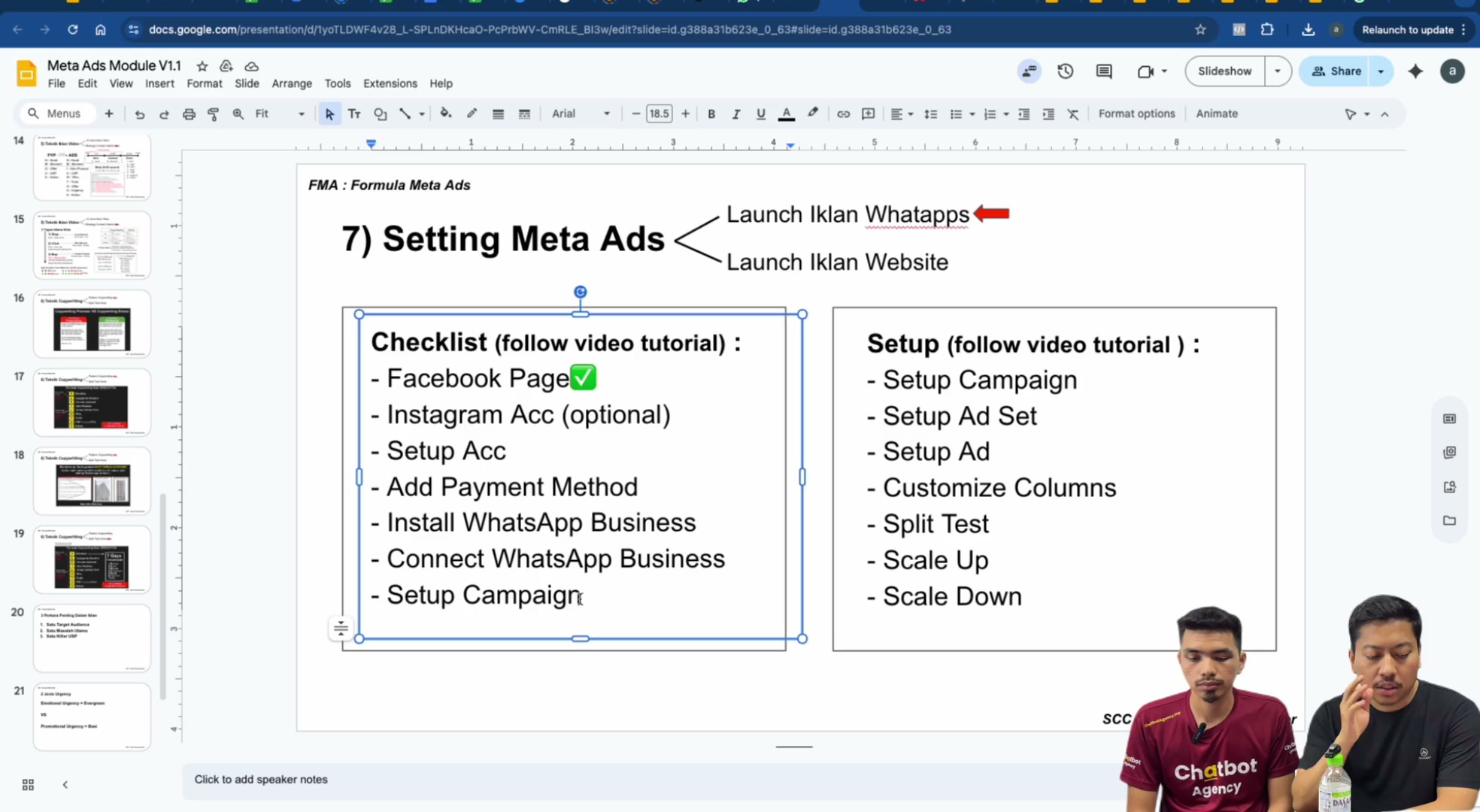Screen dimensions: 1480x812
Task: Click the Add comment icon in toolbar
Action: coord(868,114)
